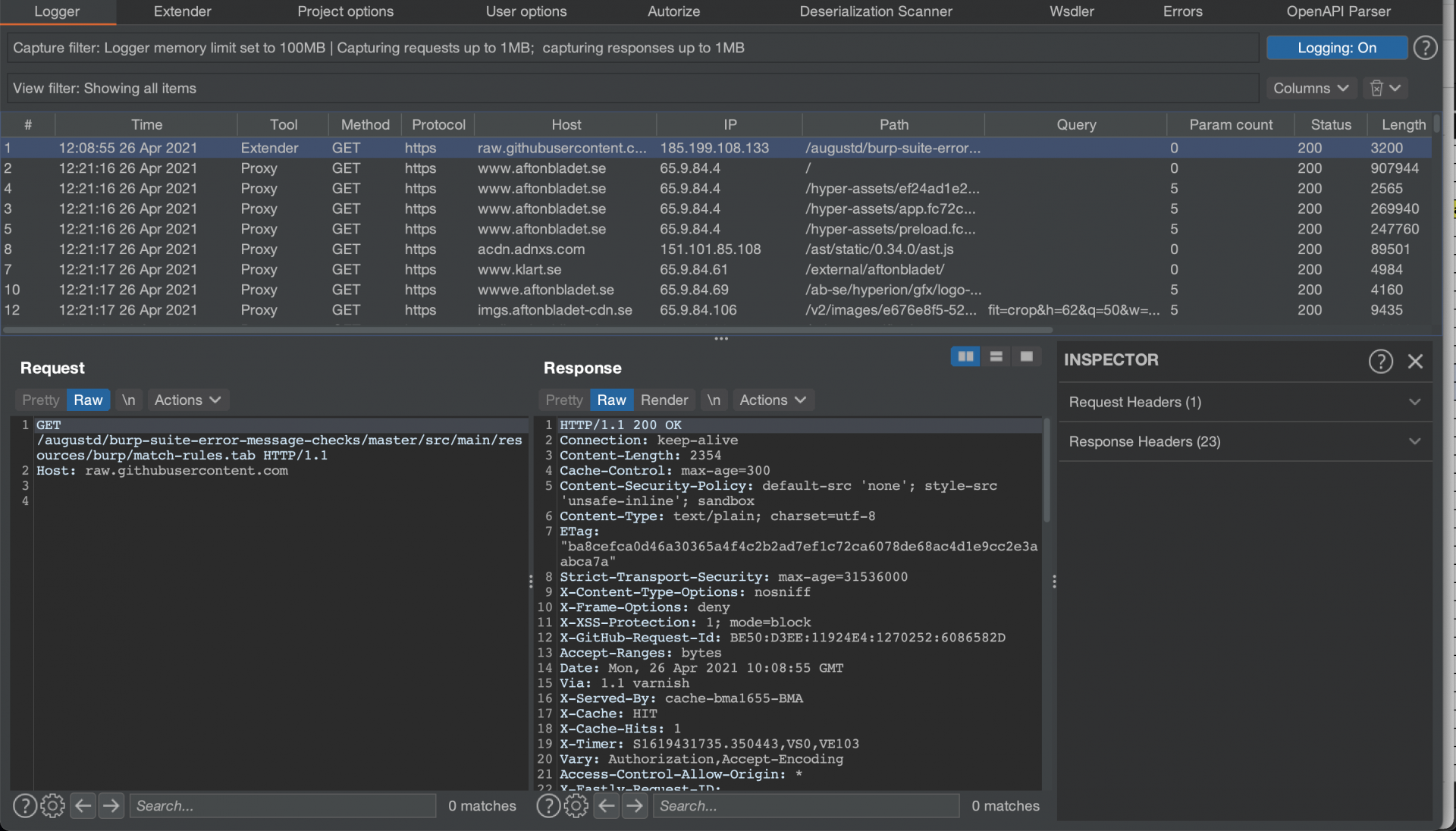This screenshot has height=831, width=1456.
Task: Open the User options tab
Action: click(x=526, y=11)
